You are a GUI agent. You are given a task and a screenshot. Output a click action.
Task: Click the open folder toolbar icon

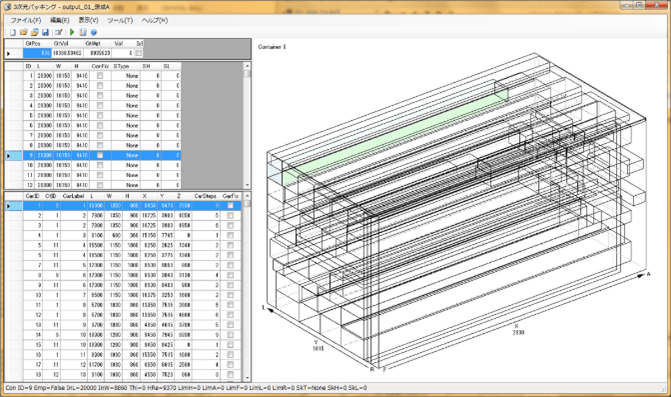(x=24, y=32)
